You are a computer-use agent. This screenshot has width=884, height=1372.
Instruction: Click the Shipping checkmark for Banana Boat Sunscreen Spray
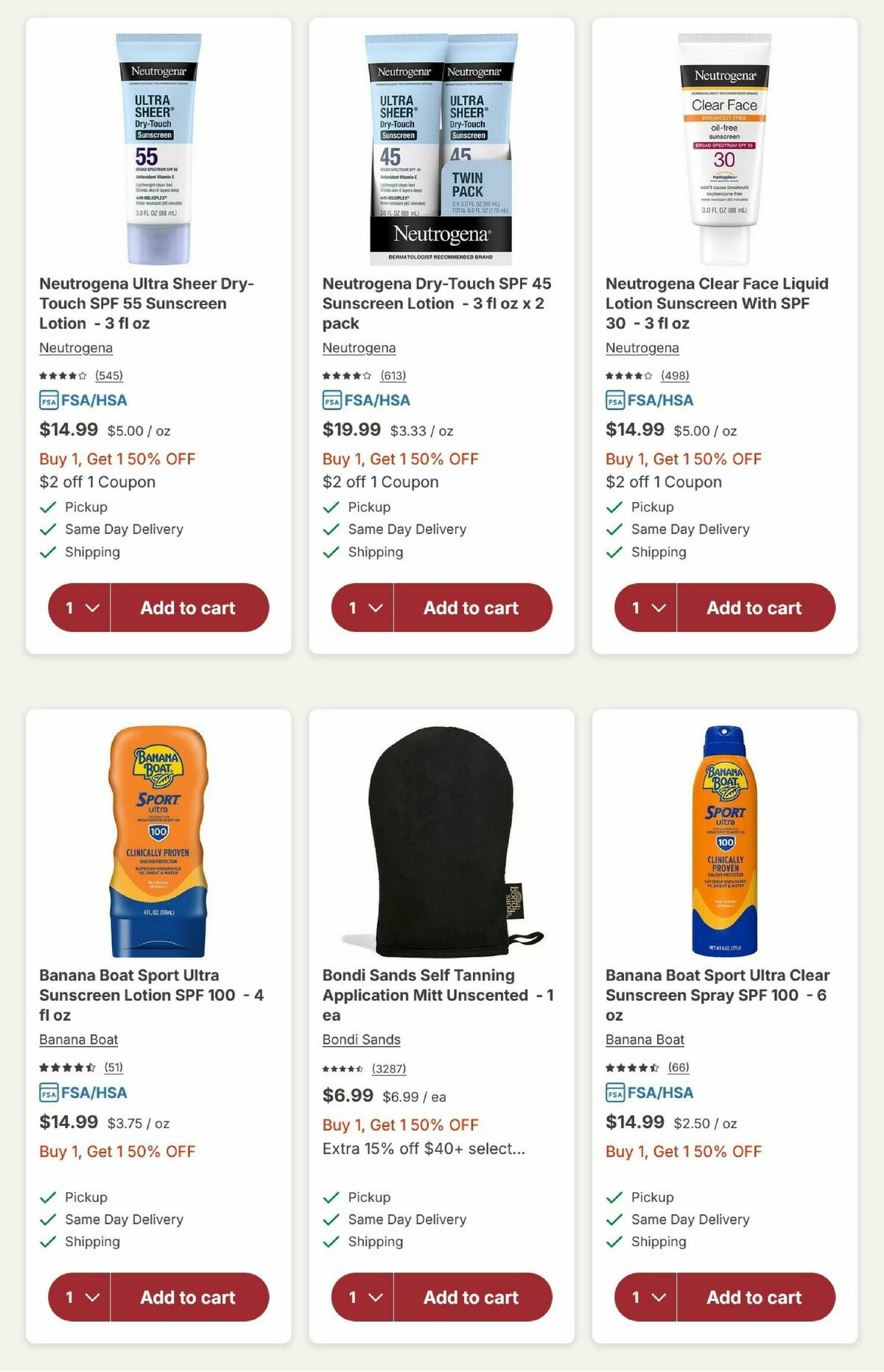coord(613,1242)
